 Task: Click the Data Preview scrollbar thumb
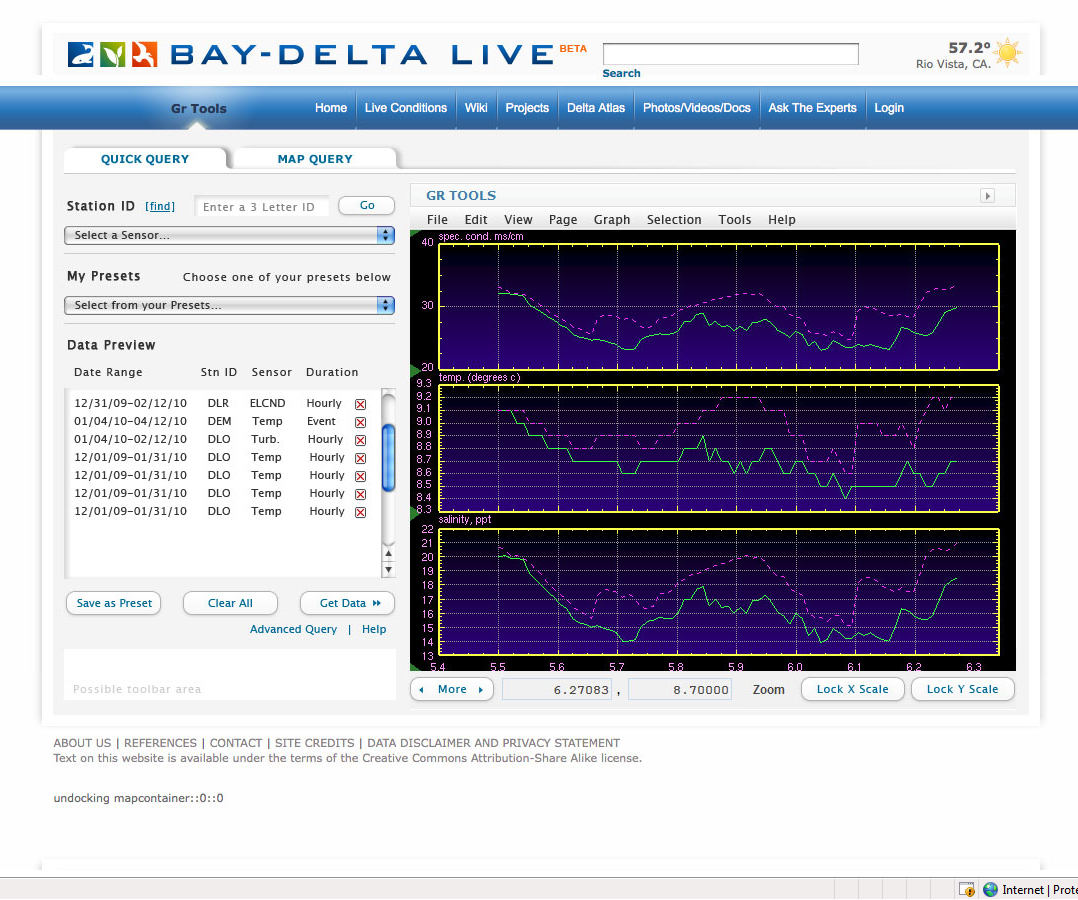pyautogui.click(x=388, y=458)
